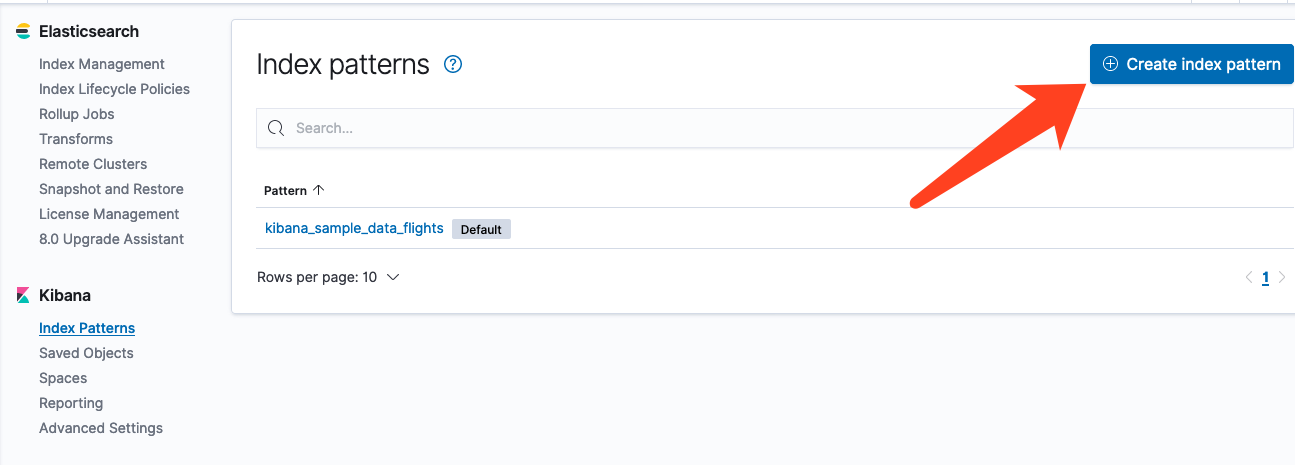Click the Kibana logo icon
Screen dimensions: 1295x465
click(x=23, y=296)
